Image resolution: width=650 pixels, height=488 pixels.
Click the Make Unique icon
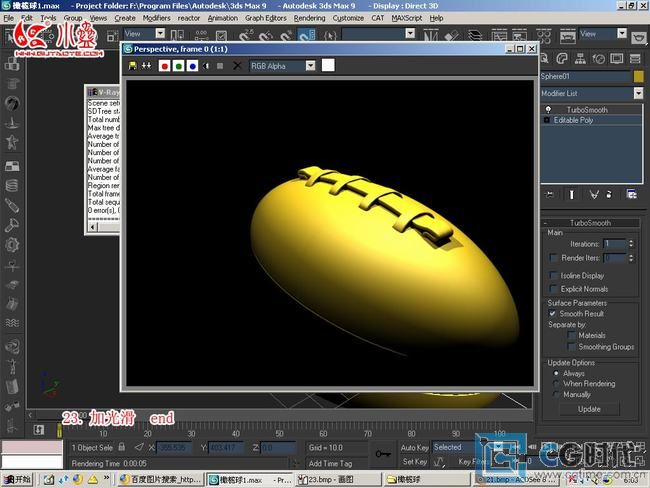[x=594, y=194]
